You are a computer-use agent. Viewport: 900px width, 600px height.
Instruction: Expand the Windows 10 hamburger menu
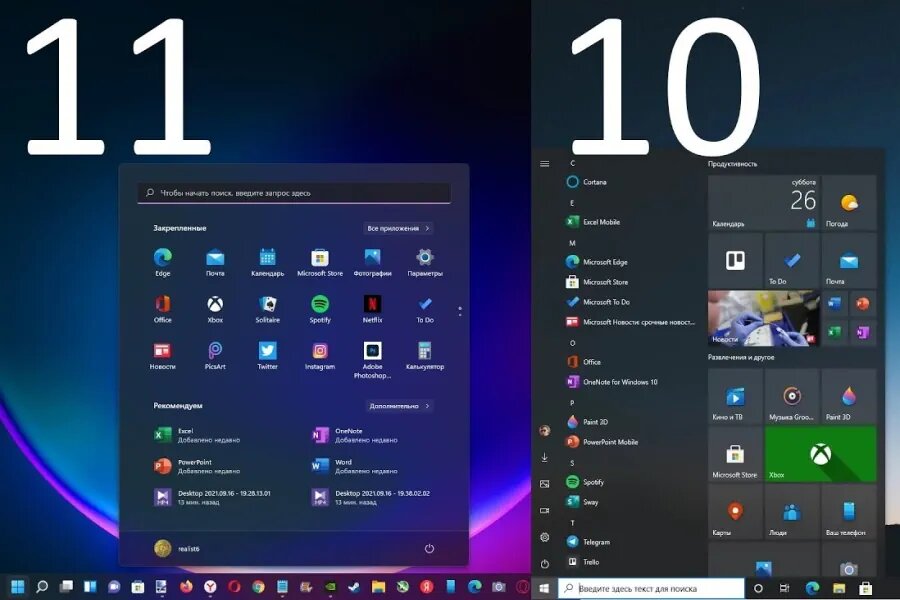[x=545, y=164]
